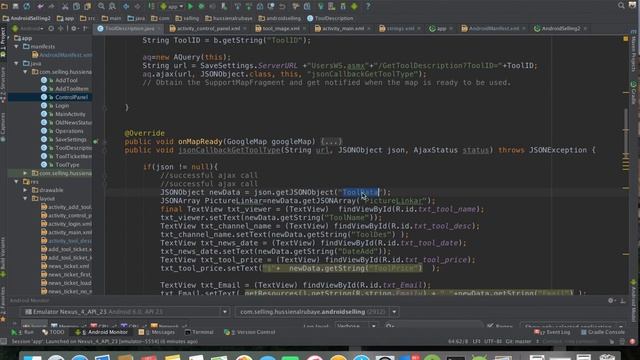640x360 pixels.
Task: Click the UTF-8 encoding status entry
Action: coord(493,341)
